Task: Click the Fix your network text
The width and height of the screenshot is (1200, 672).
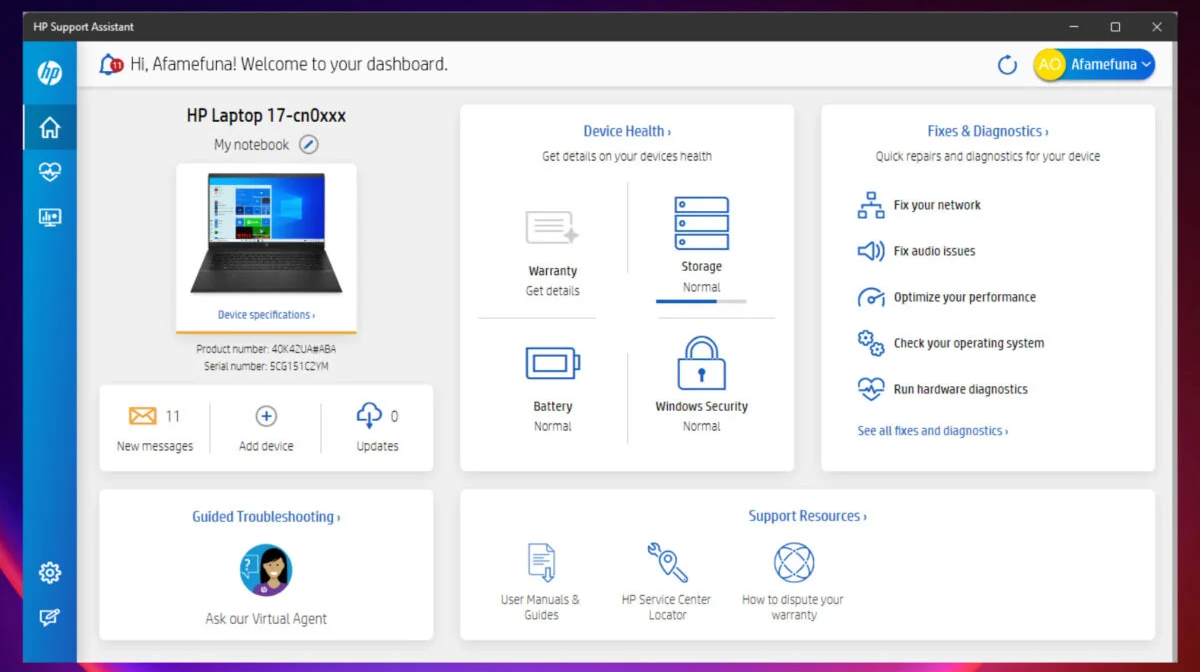Action: pos(937,205)
